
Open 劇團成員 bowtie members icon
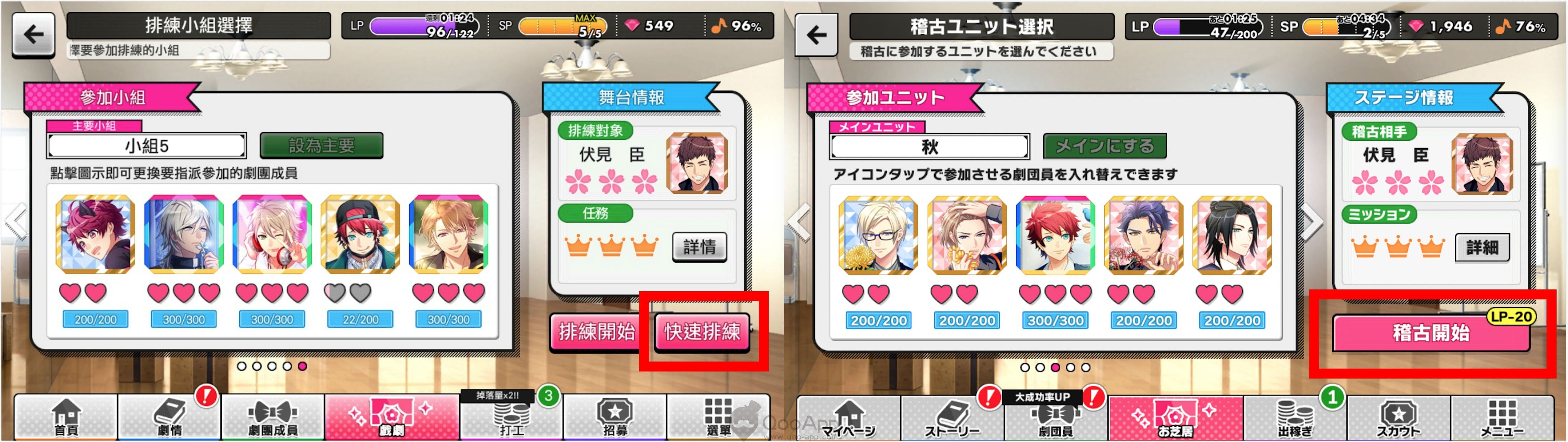(273, 417)
